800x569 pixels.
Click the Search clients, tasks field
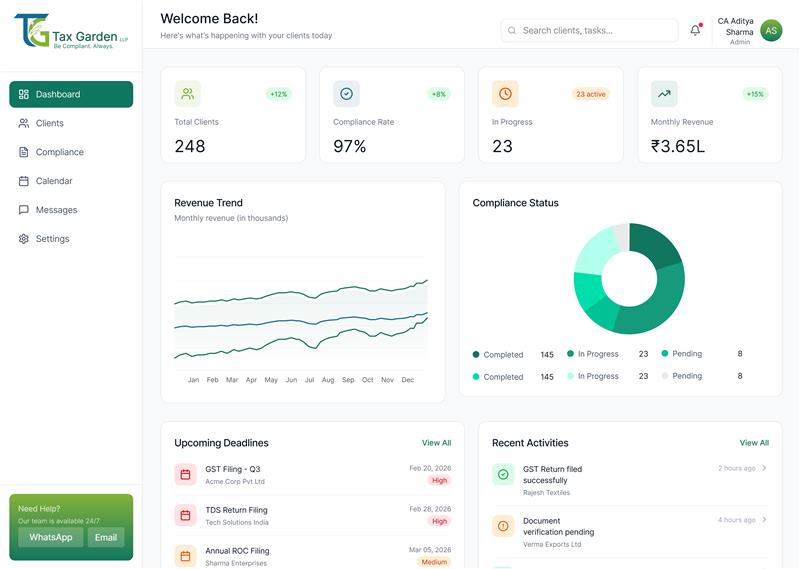pos(590,31)
